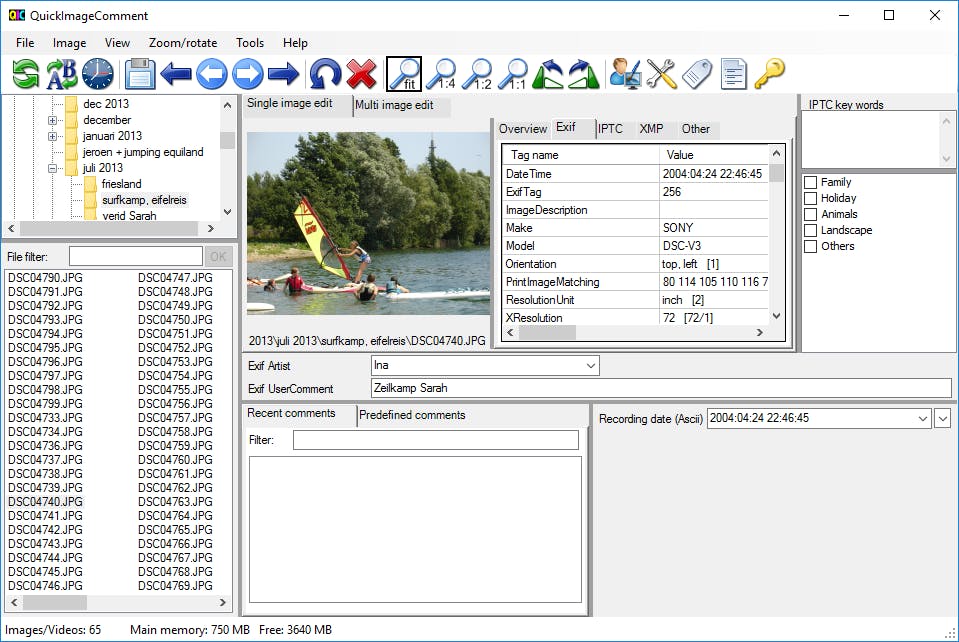Click the wrench and screwdriver settings icon
Viewport: 959px width, 642px height.
tap(661, 74)
